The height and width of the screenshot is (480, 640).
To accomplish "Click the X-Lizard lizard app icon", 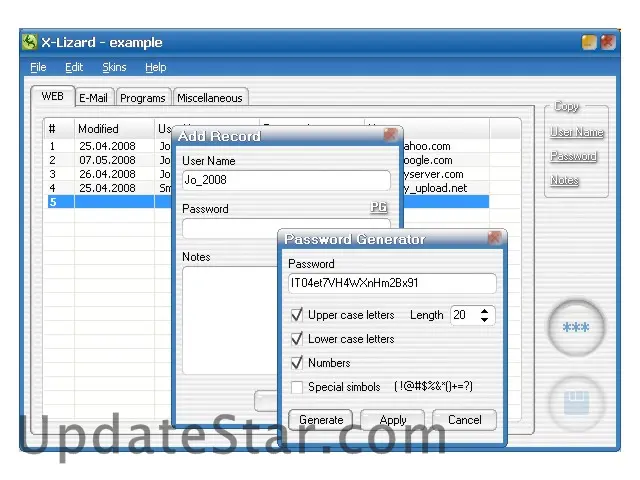I will (x=29, y=42).
